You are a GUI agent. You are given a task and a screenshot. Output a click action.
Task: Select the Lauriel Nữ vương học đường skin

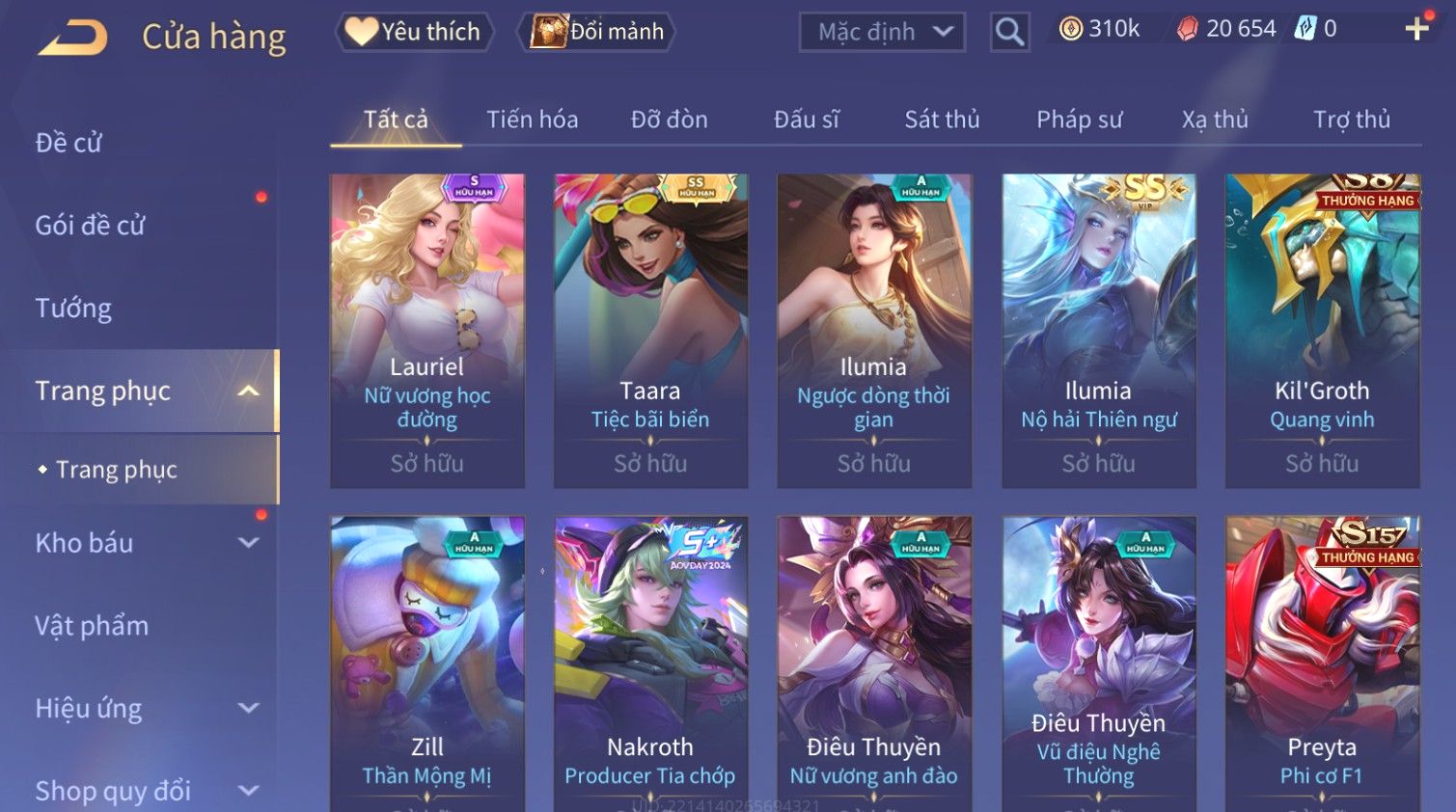427,331
